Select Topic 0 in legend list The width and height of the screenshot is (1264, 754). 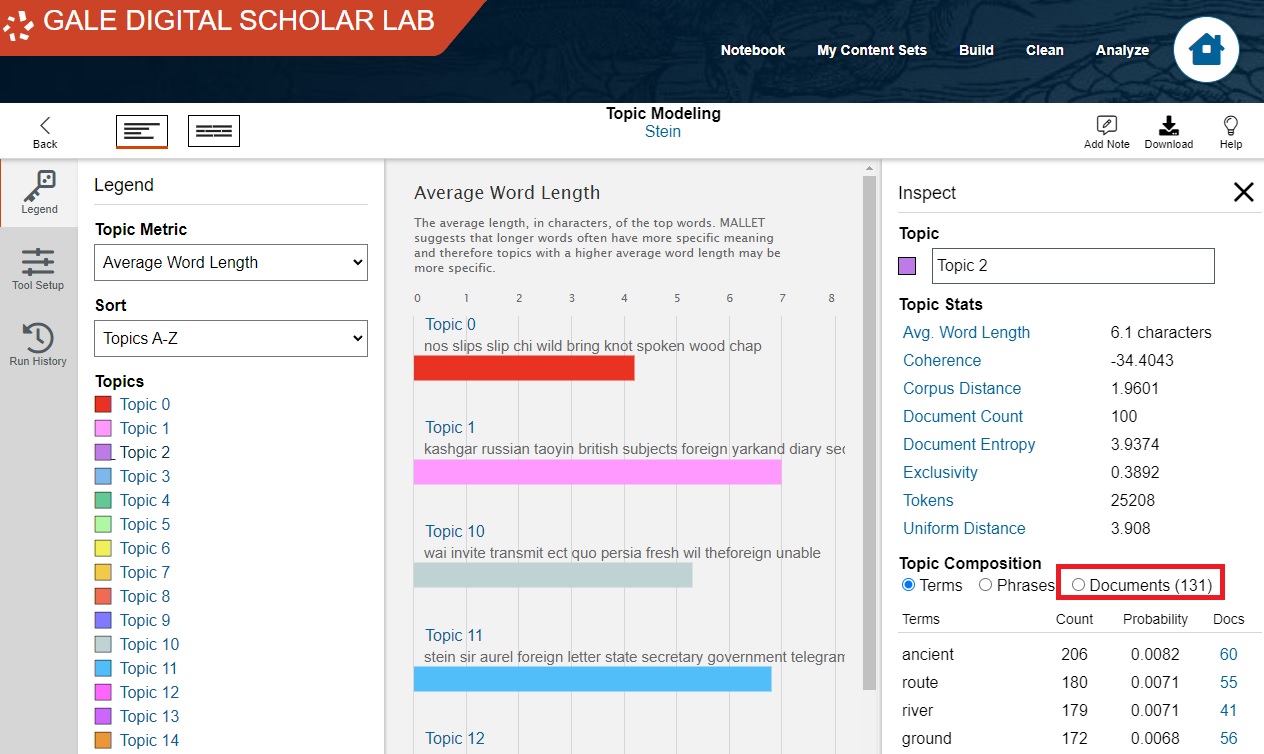pyautogui.click(x=145, y=404)
